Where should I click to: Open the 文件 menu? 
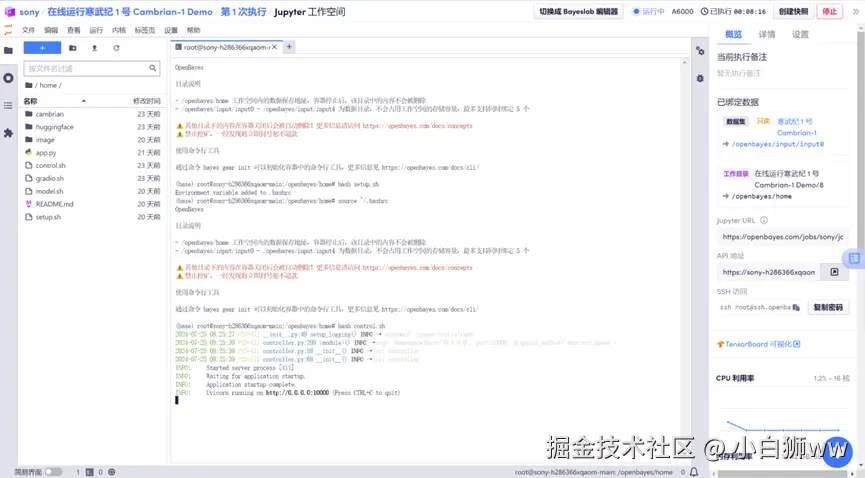point(29,30)
